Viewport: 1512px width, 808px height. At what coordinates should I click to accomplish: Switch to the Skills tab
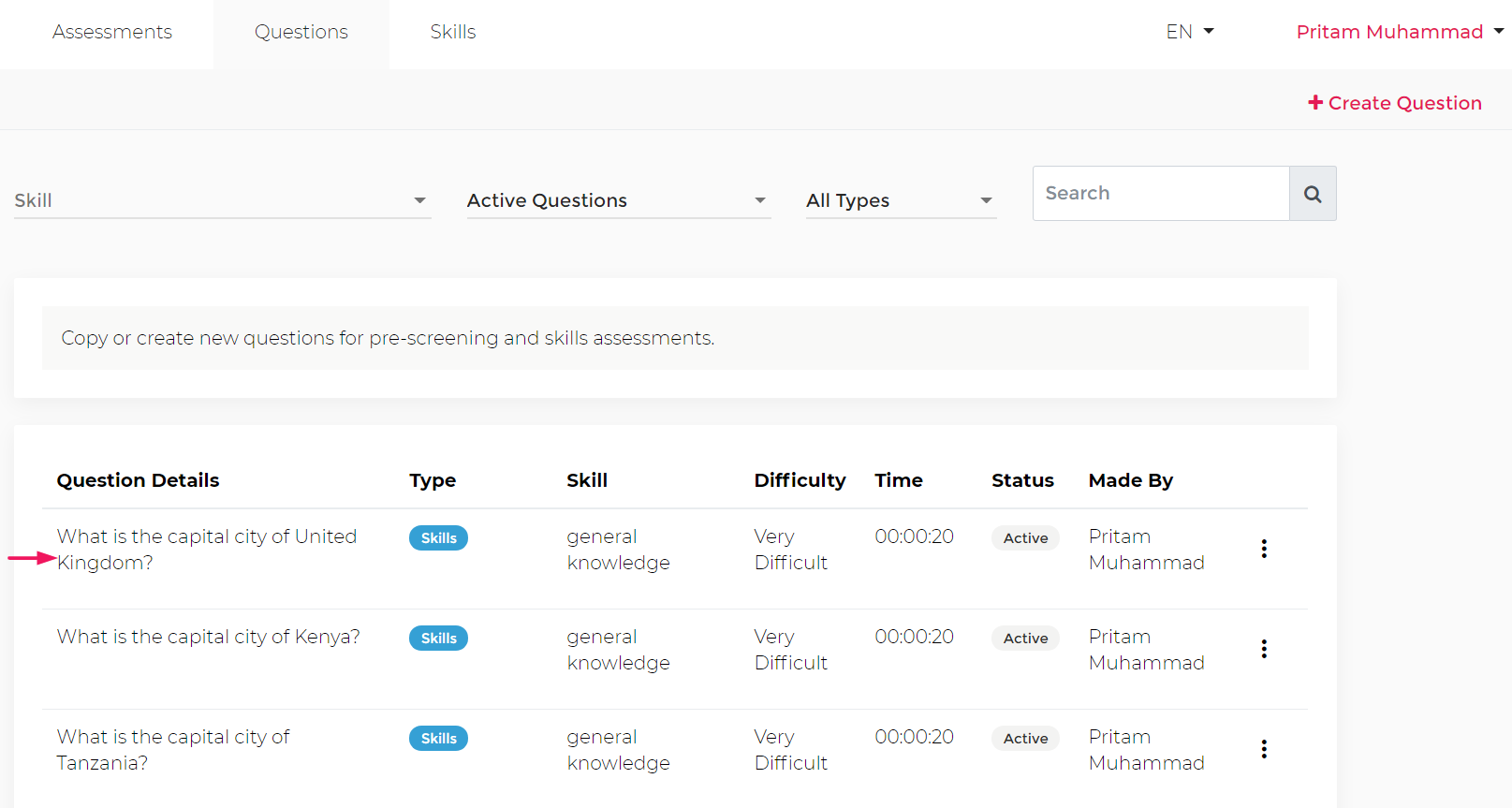(453, 32)
